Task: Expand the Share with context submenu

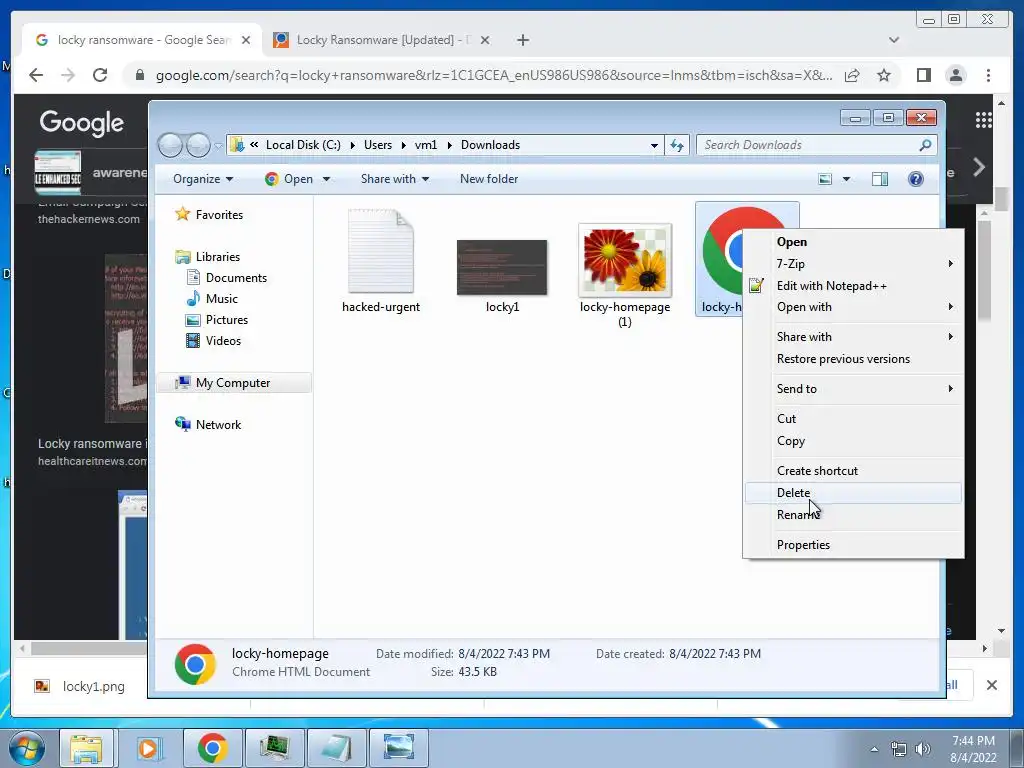Action: (853, 337)
